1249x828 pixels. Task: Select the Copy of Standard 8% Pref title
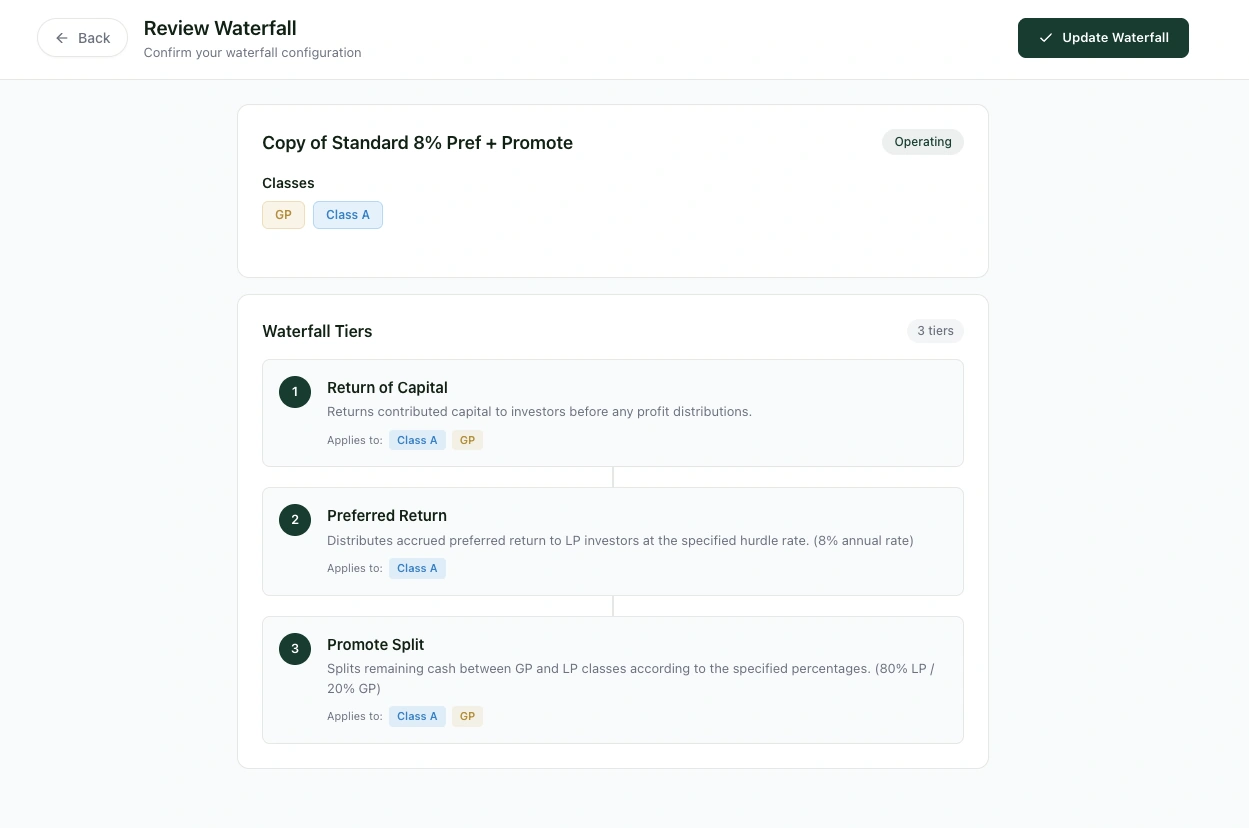(x=417, y=142)
